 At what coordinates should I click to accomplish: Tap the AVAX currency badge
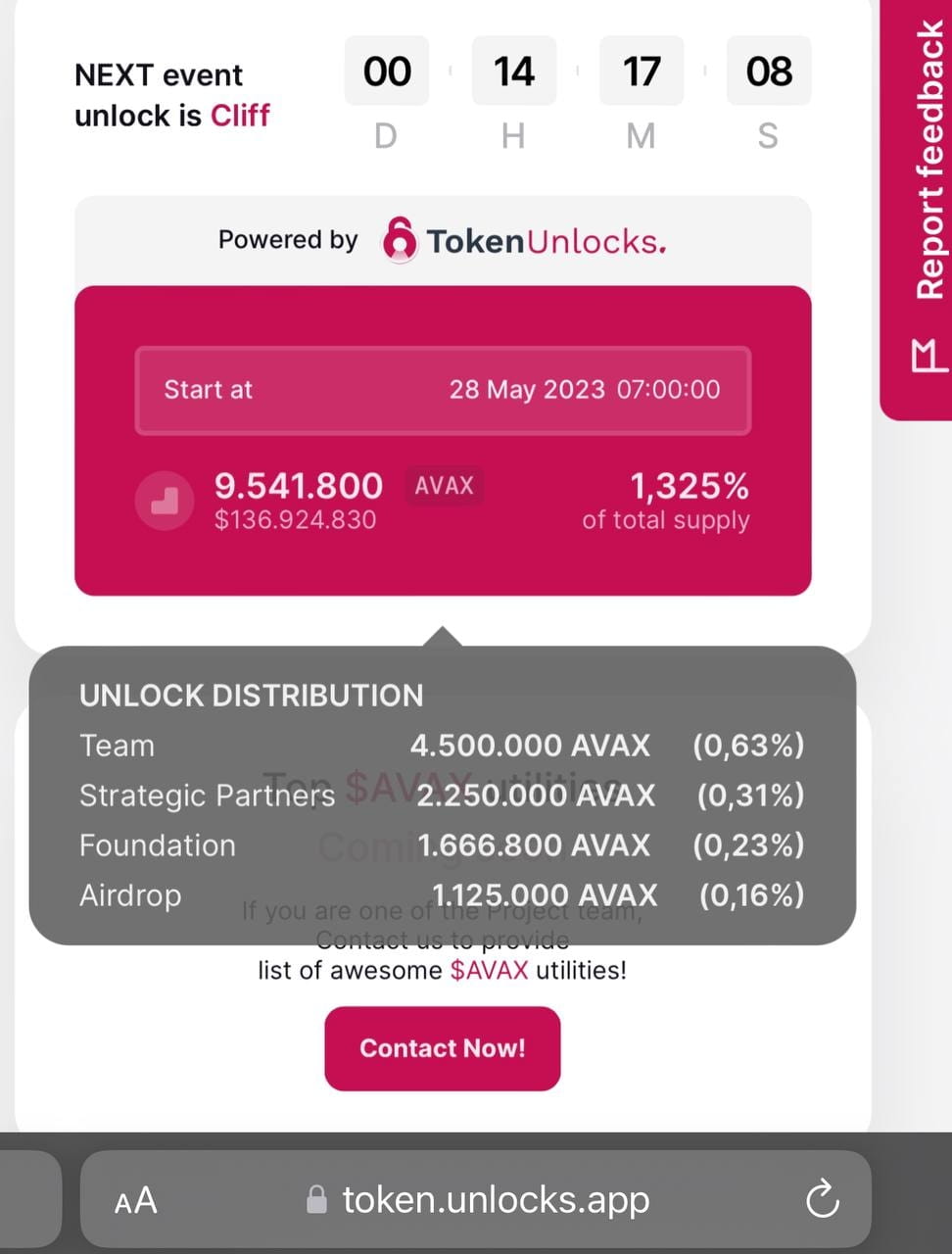click(x=443, y=485)
